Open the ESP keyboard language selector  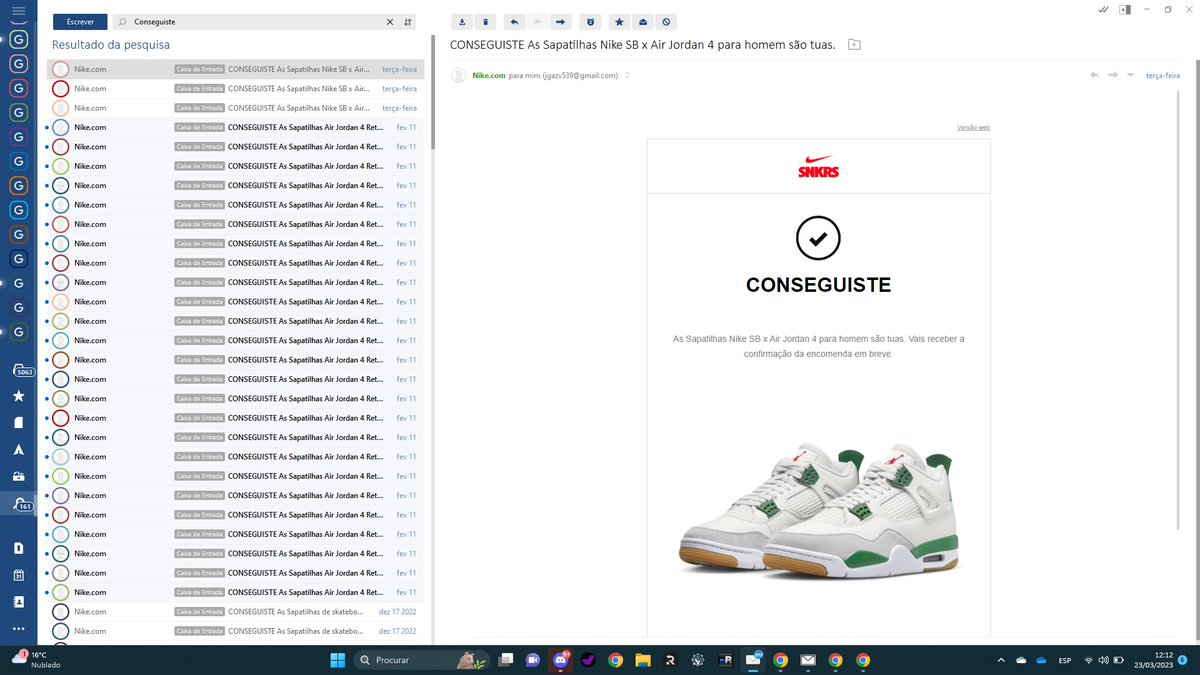coord(1065,660)
